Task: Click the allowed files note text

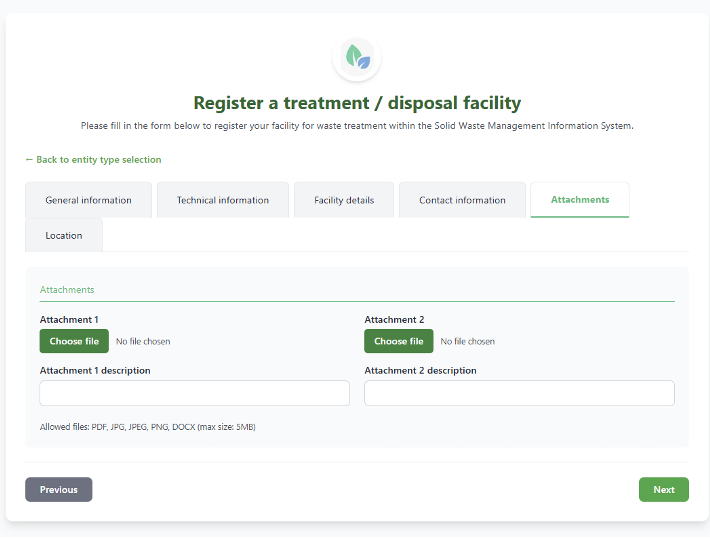Action: tap(148, 427)
